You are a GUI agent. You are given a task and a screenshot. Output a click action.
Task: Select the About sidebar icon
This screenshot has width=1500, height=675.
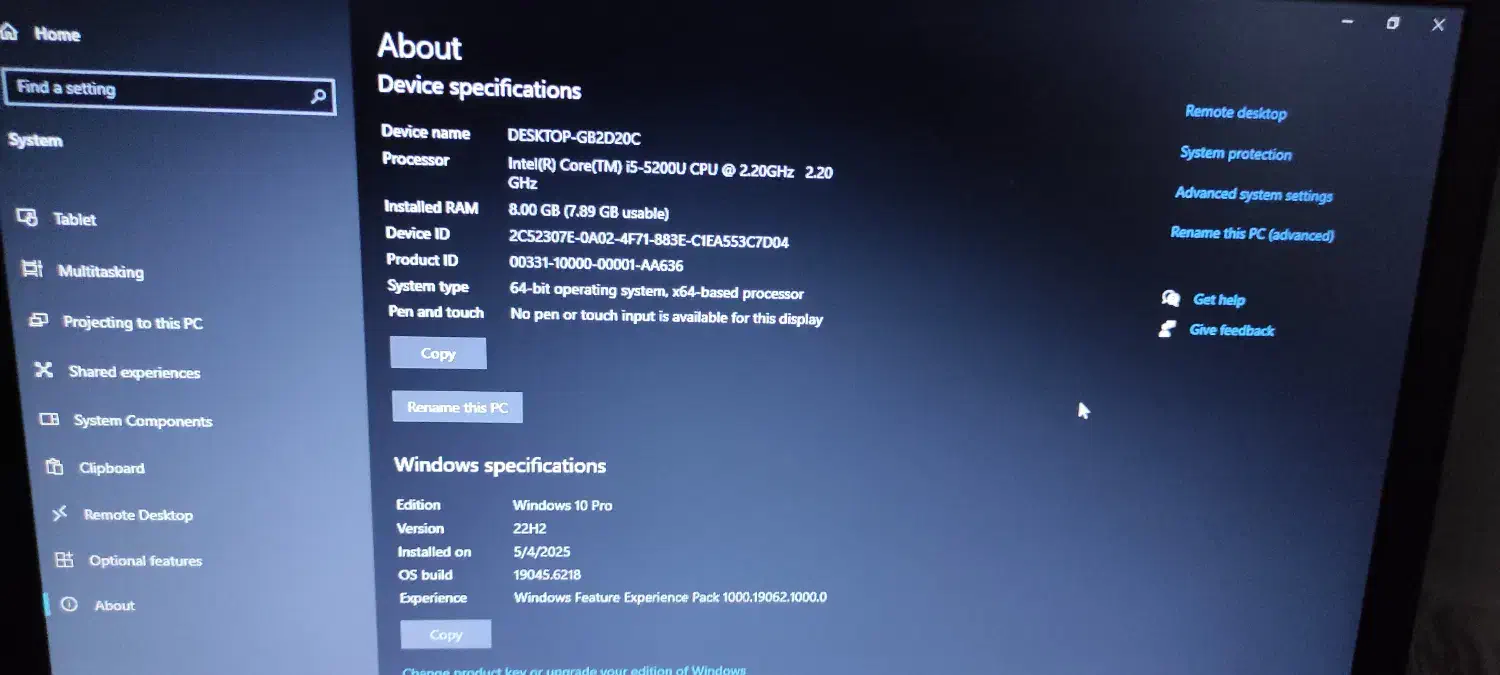(x=69, y=605)
